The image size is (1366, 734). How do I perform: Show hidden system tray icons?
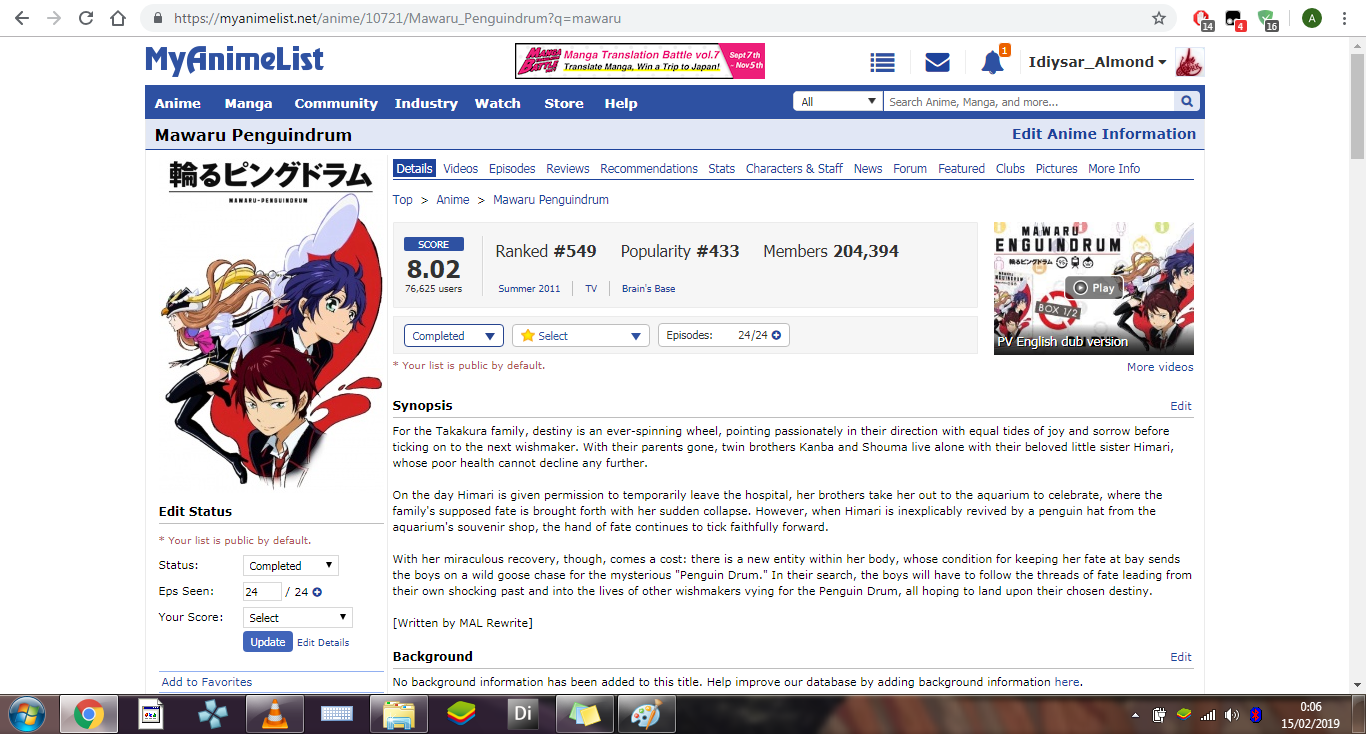click(x=1135, y=715)
